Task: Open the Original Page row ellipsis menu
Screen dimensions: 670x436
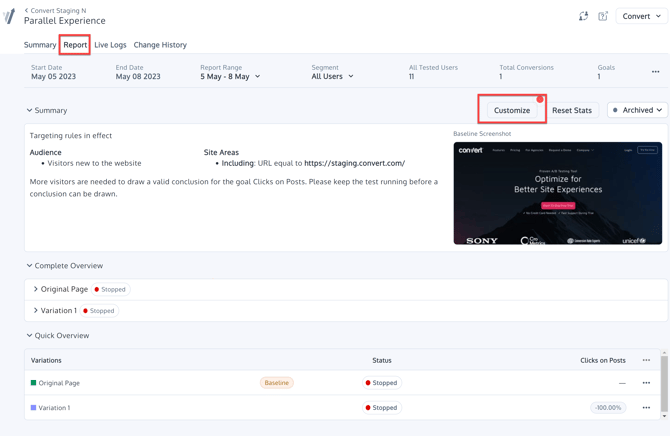Action: point(646,383)
